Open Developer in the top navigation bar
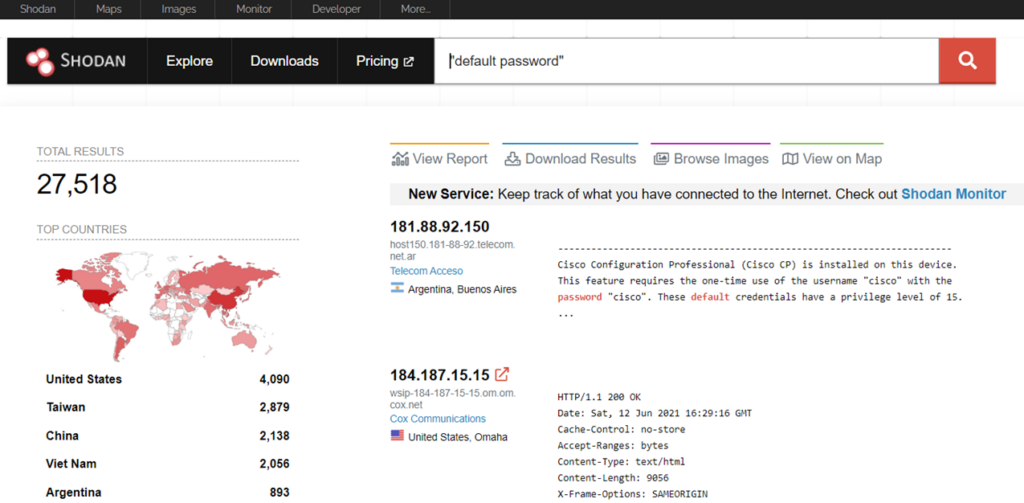 click(336, 9)
